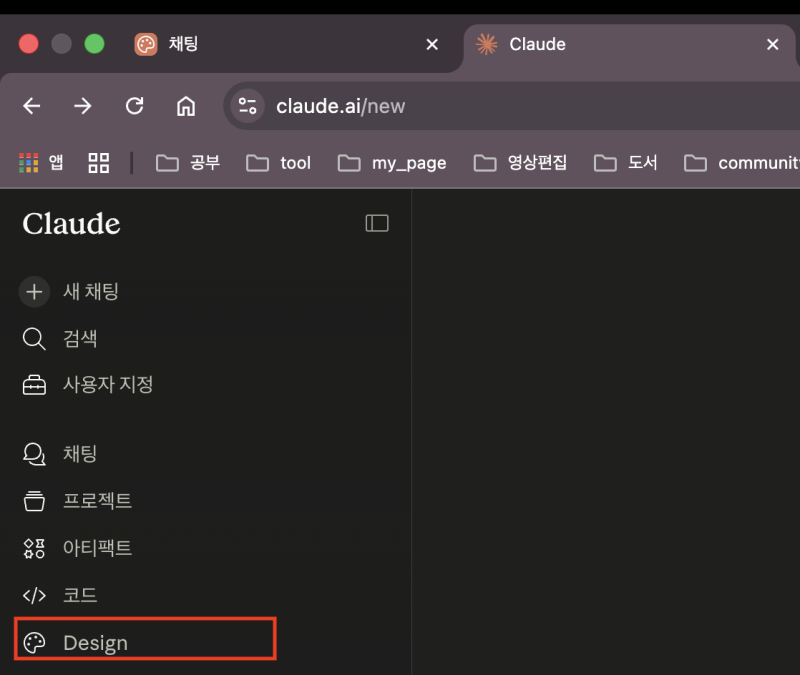Start a new chat via the plus icon
Viewport: 800px width, 675px height.
tap(34, 291)
